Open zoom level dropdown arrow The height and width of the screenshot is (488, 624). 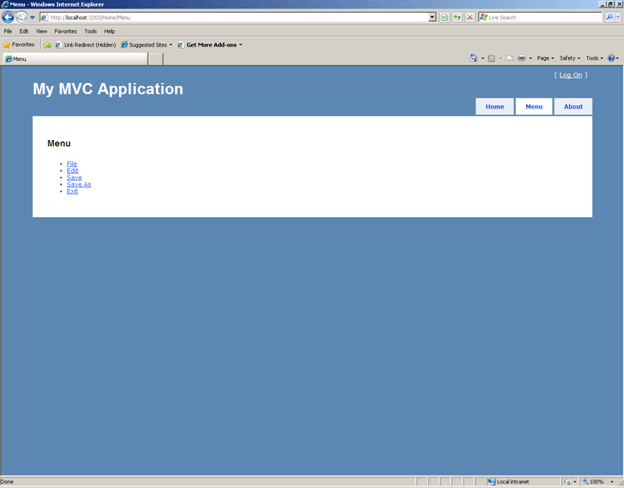point(612,482)
